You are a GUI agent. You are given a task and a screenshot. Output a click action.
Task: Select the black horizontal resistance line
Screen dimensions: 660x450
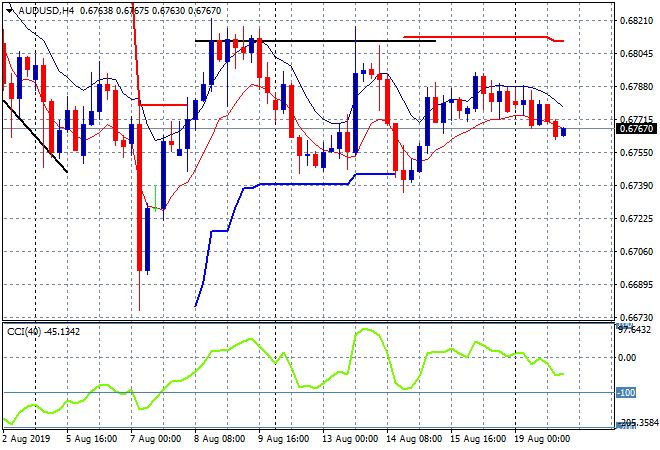(315, 41)
